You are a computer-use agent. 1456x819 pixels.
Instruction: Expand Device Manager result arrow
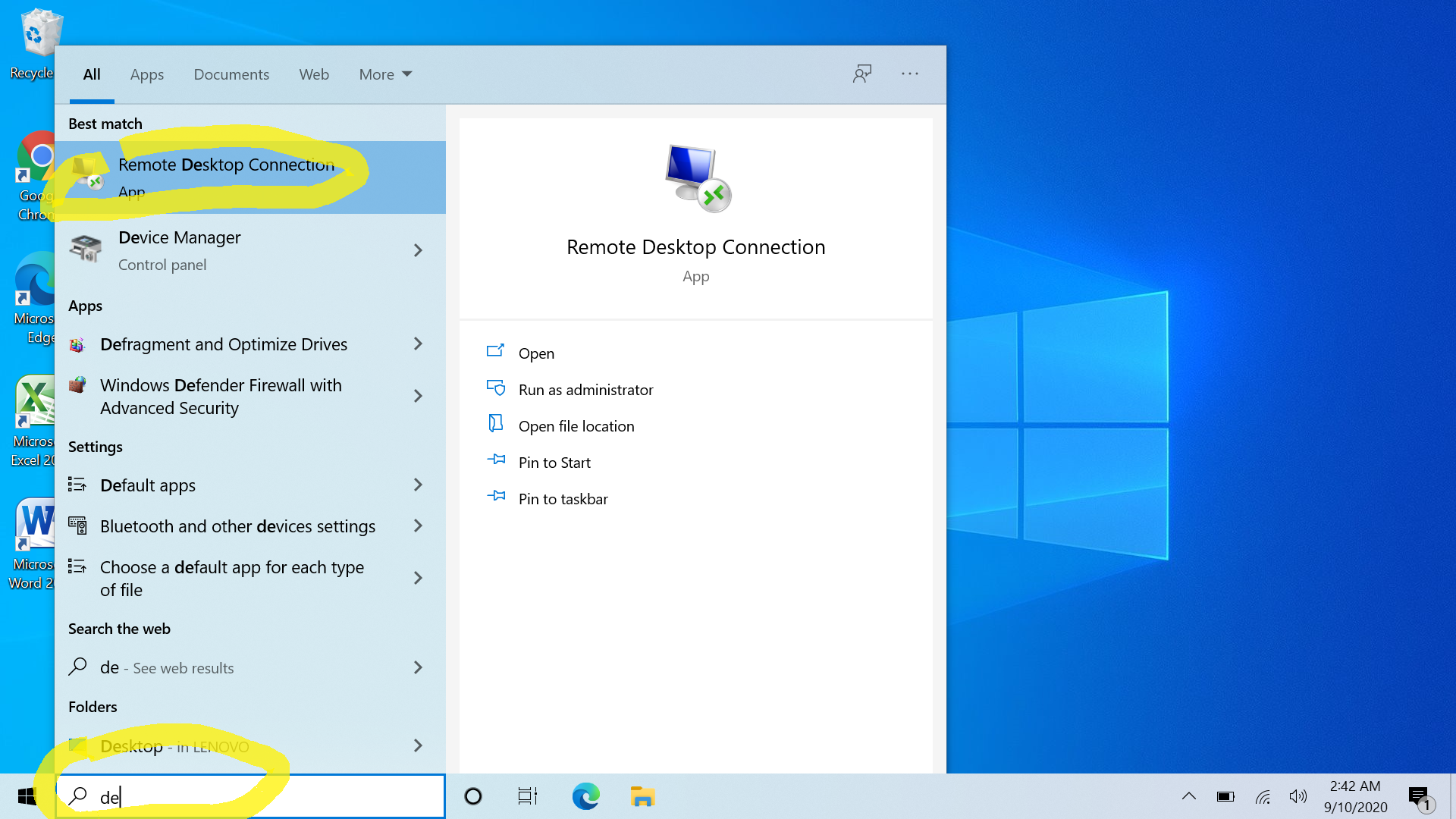coord(418,250)
